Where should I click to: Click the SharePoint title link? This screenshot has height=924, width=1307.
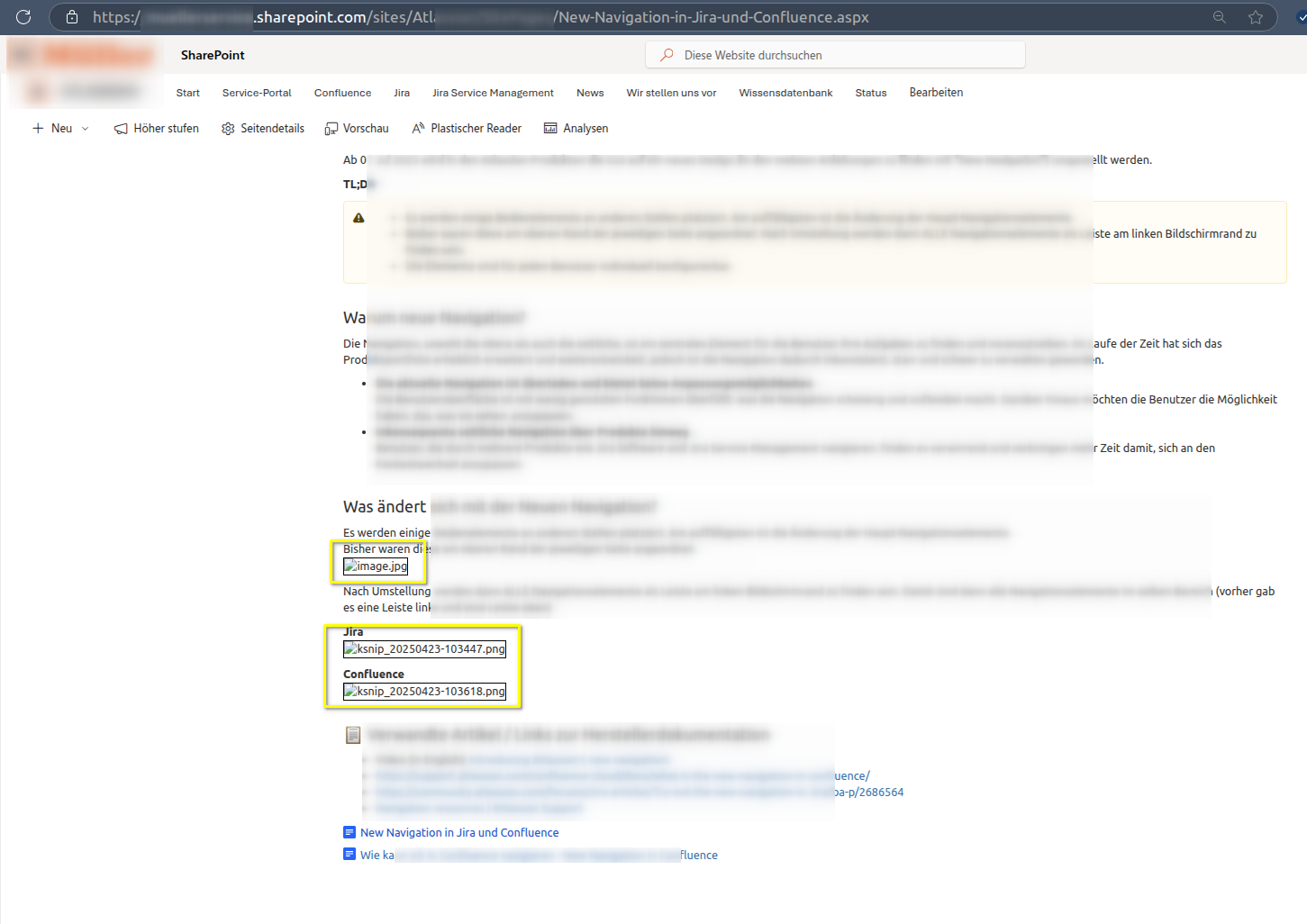coord(213,55)
